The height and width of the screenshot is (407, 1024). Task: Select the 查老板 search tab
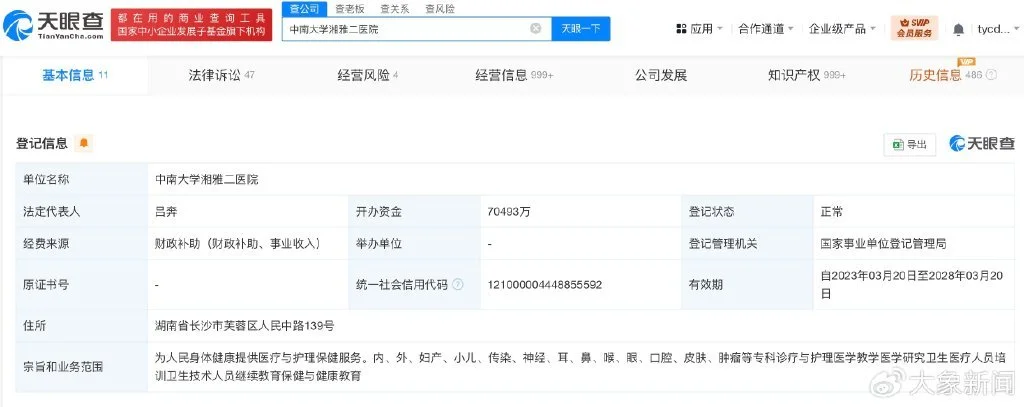tap(349, 8)
